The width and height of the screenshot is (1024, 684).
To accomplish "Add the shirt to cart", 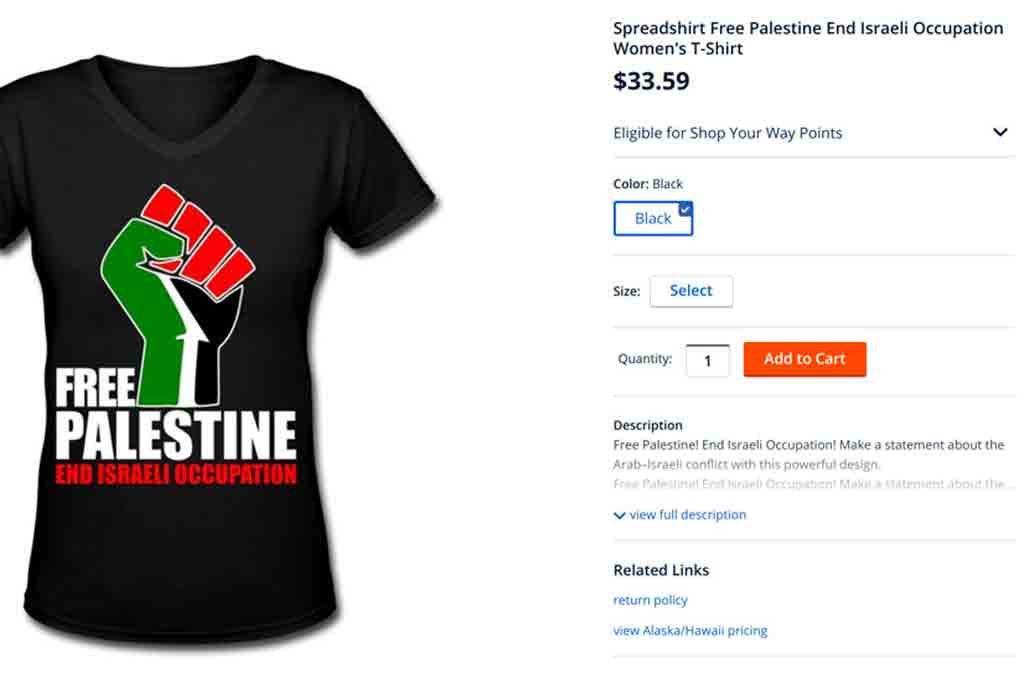I will [805, 359].
